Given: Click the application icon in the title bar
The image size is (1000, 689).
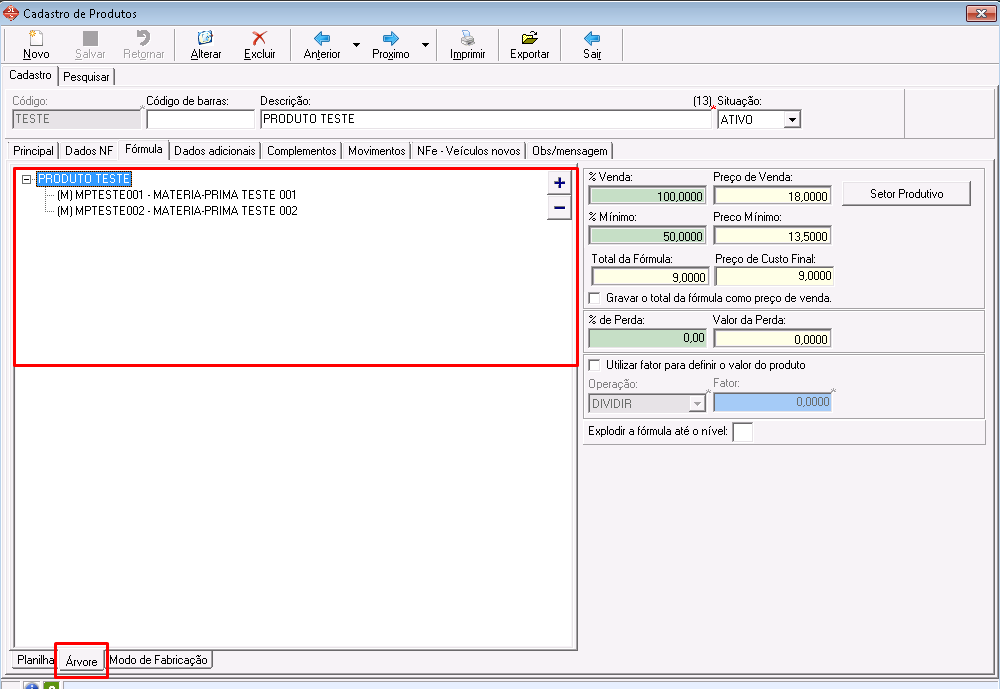Looking at the screenshot, I should (x=11, y=13).
